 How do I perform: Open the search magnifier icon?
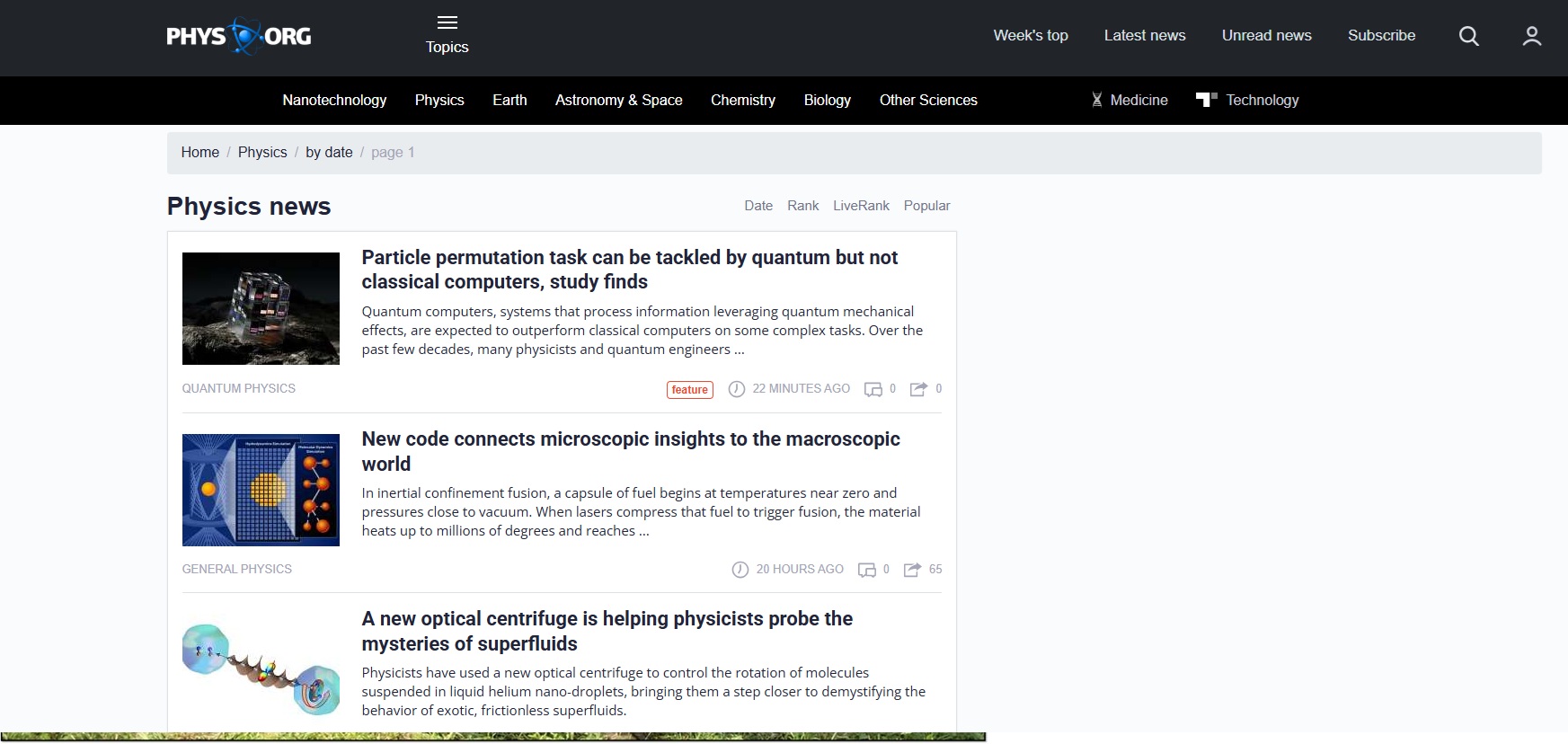[x=1468, y=36]
